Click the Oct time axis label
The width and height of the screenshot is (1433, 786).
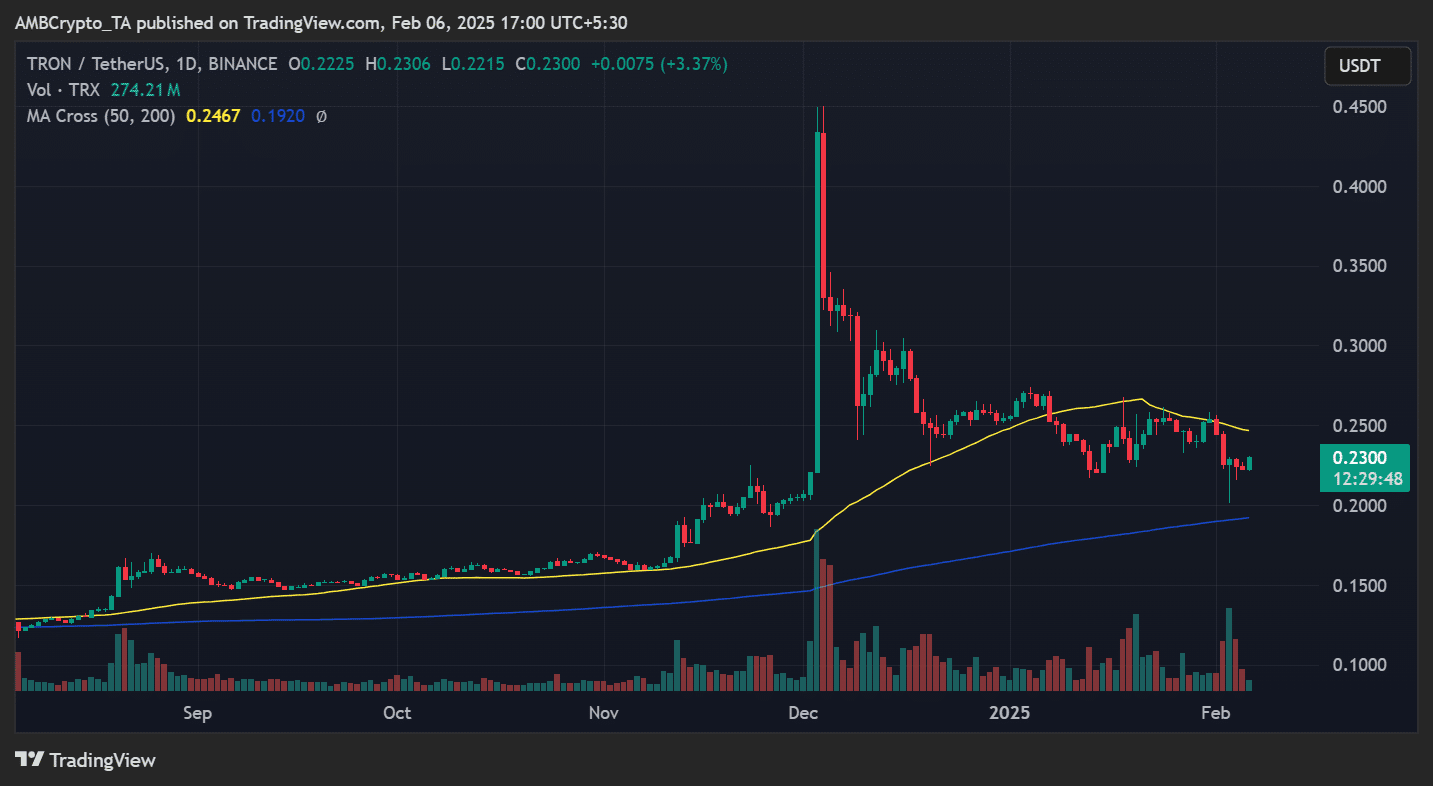point(398,713)
